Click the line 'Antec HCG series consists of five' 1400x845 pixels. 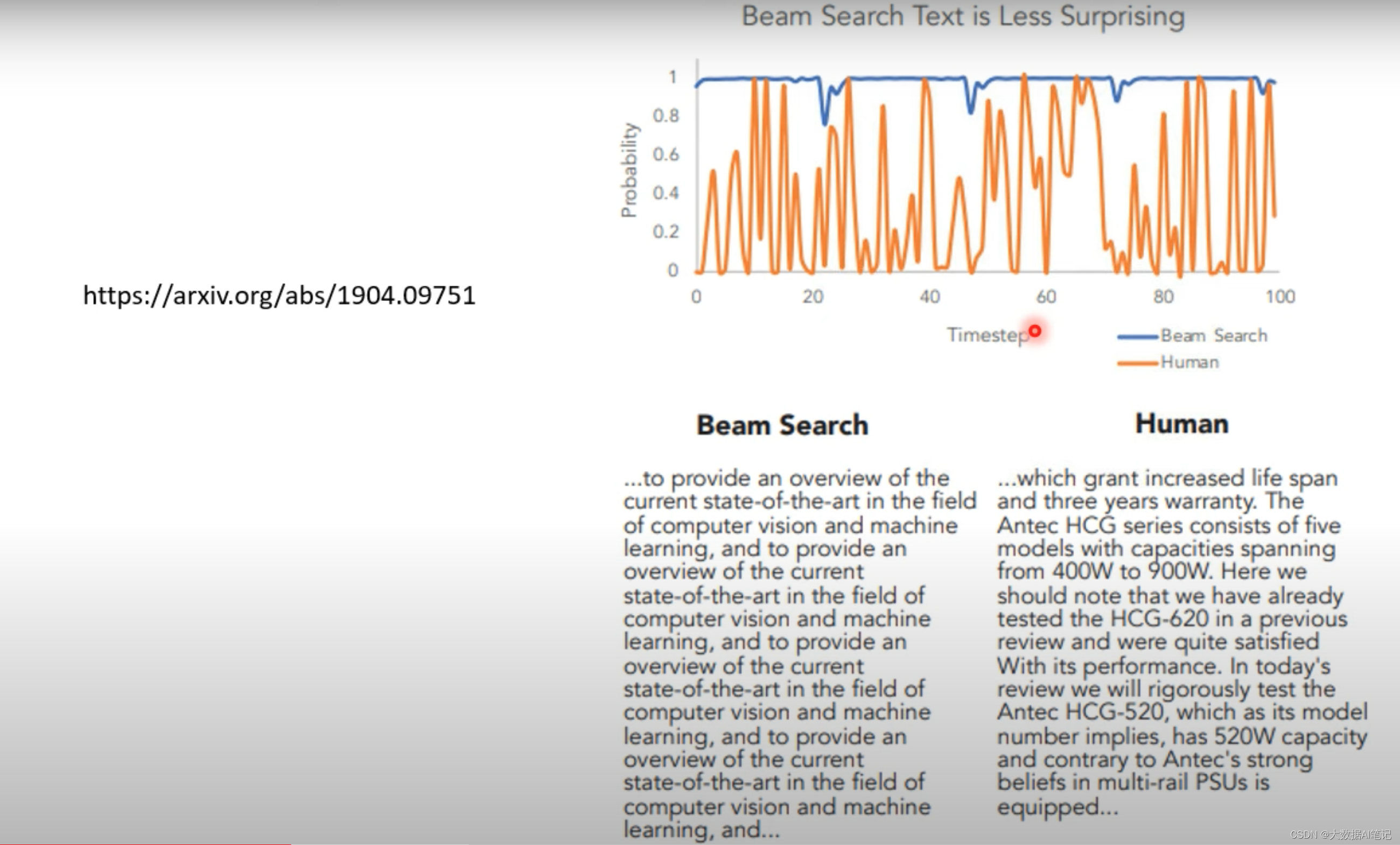tap(1169, 525)
